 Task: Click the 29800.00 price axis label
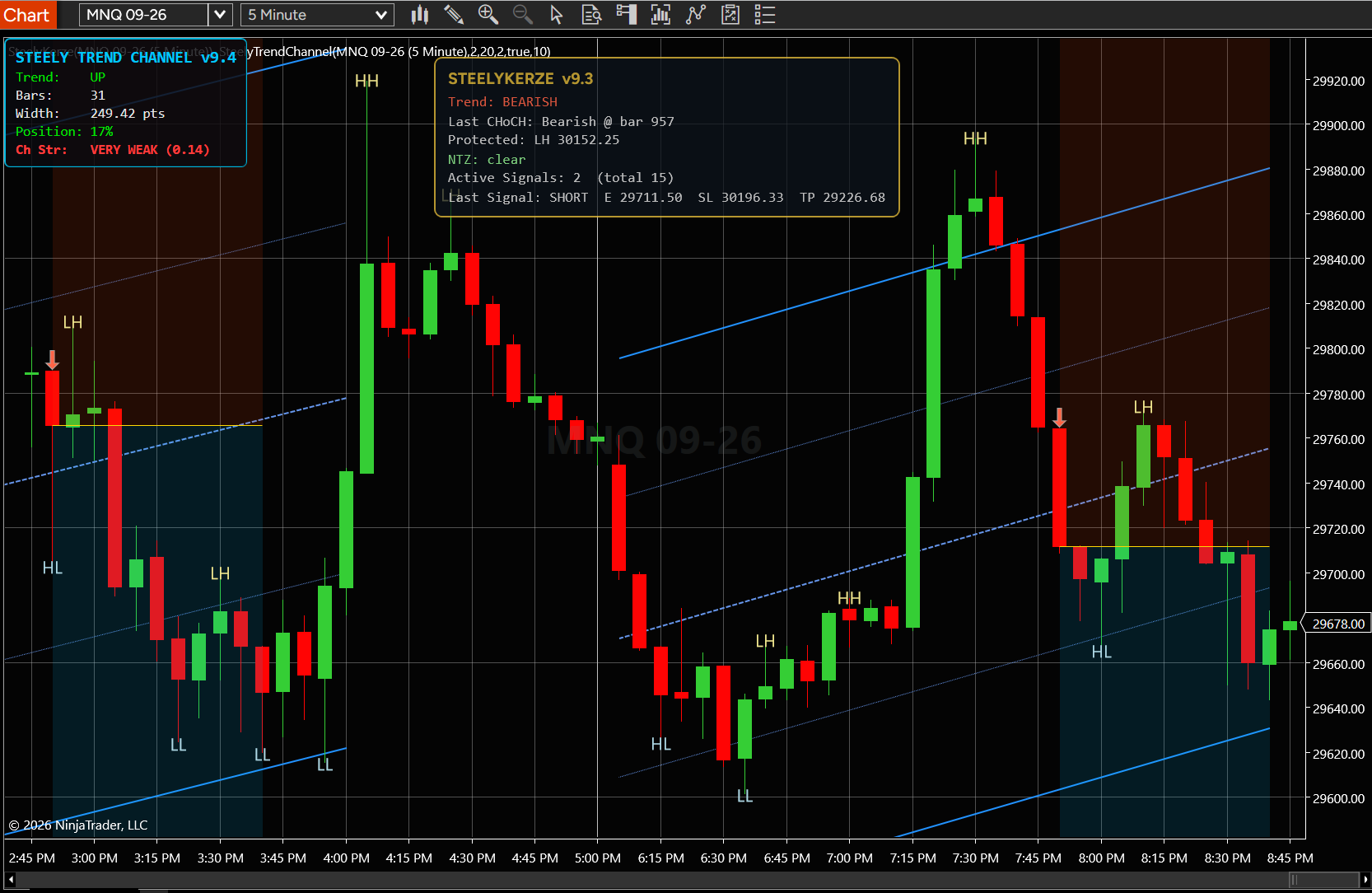(1338, 349)
